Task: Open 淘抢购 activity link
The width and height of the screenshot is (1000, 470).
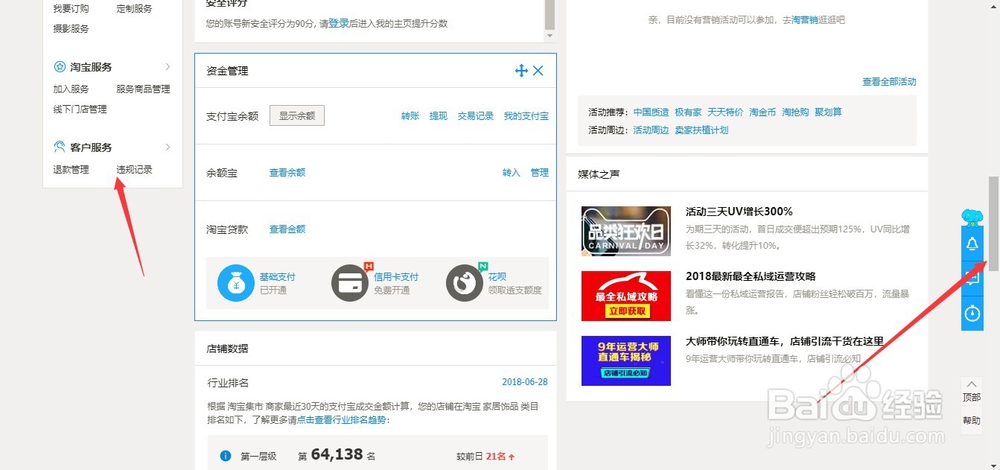Action: (795, 112)
